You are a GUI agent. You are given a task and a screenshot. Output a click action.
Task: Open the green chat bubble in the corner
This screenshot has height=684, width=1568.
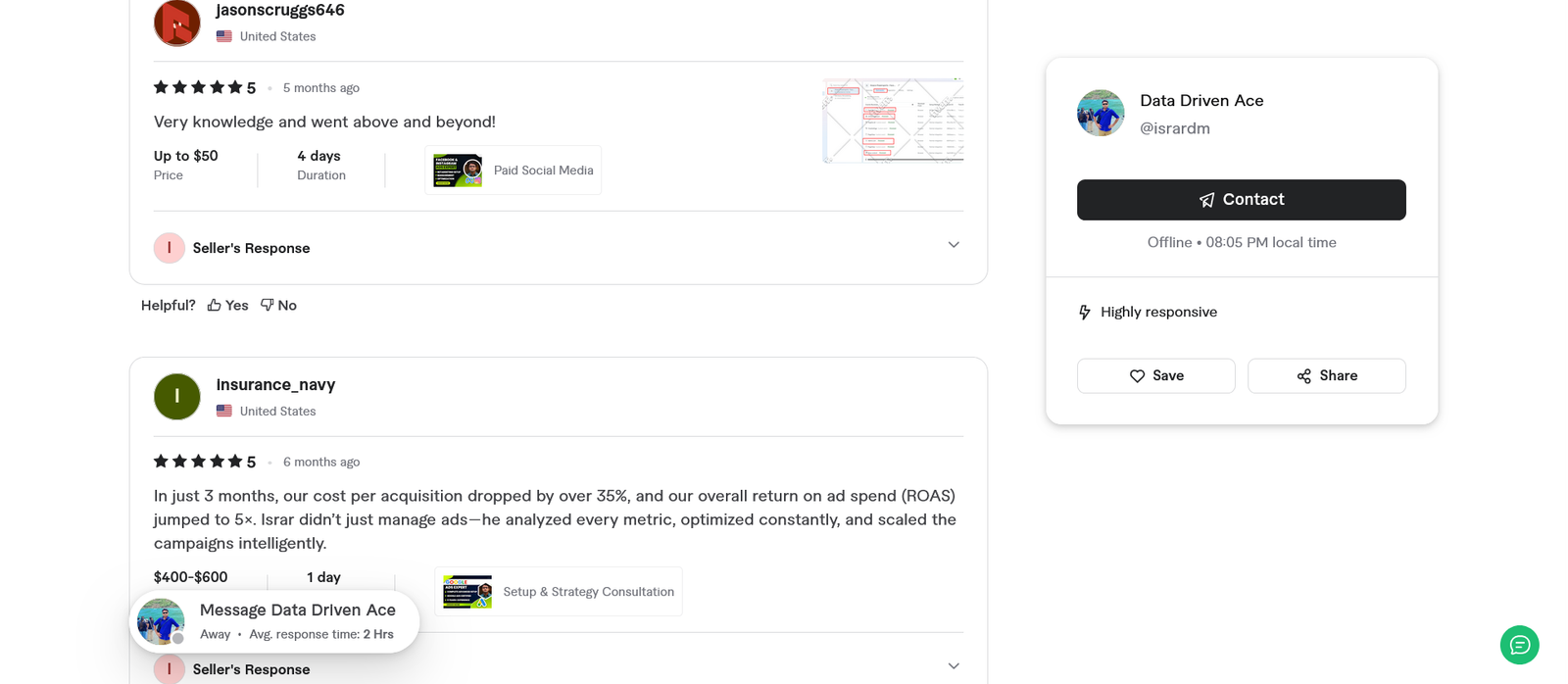coord(1519,645)
